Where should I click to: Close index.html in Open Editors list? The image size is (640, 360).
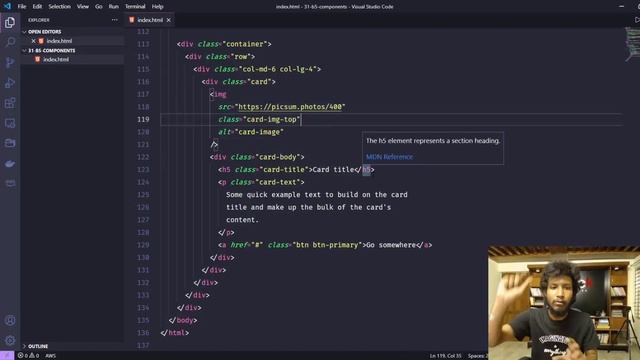(33, 41)
